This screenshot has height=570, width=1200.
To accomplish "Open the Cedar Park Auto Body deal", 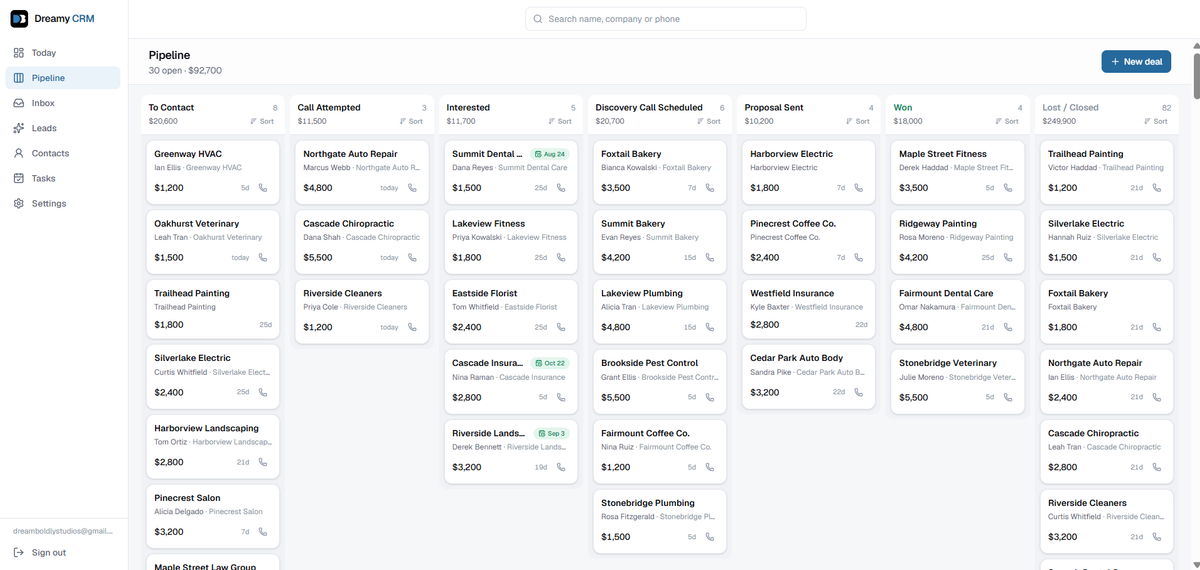I will (x=809, y=379).
